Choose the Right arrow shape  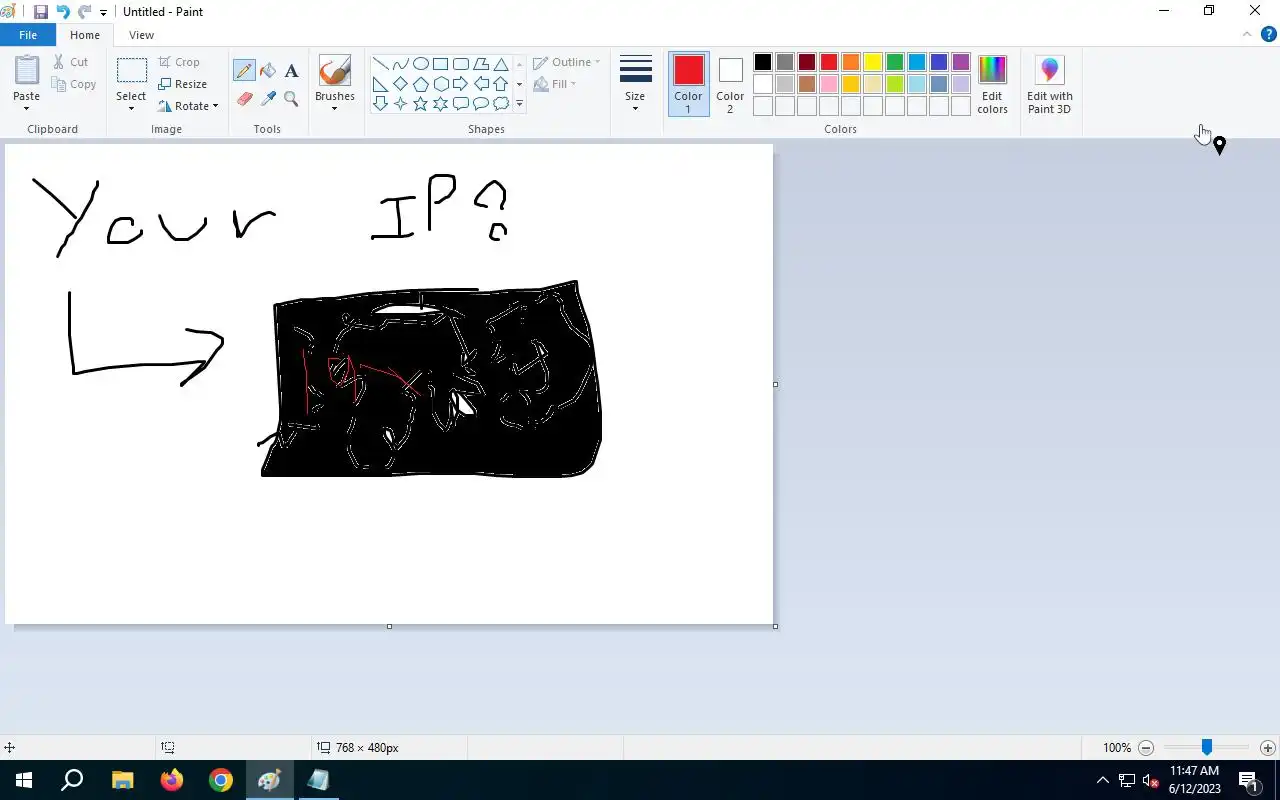(x=460, y=84)
